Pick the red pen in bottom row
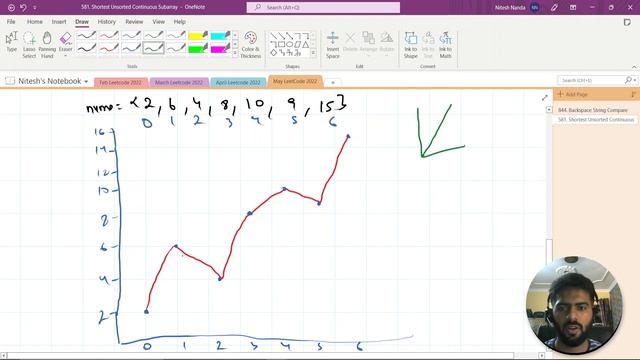 [x=109, y=49]
